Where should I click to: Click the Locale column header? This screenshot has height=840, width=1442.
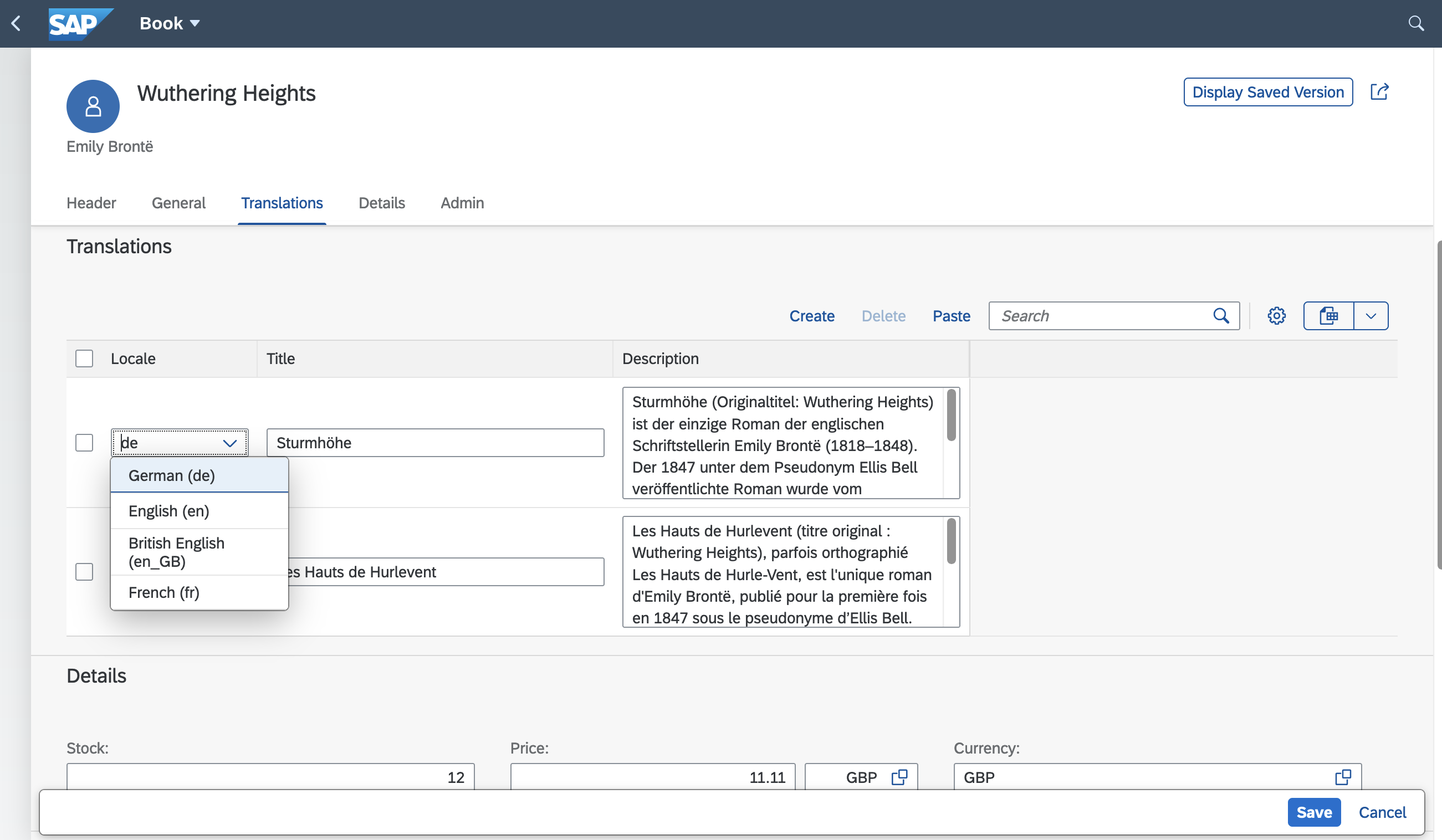point(133,359)
